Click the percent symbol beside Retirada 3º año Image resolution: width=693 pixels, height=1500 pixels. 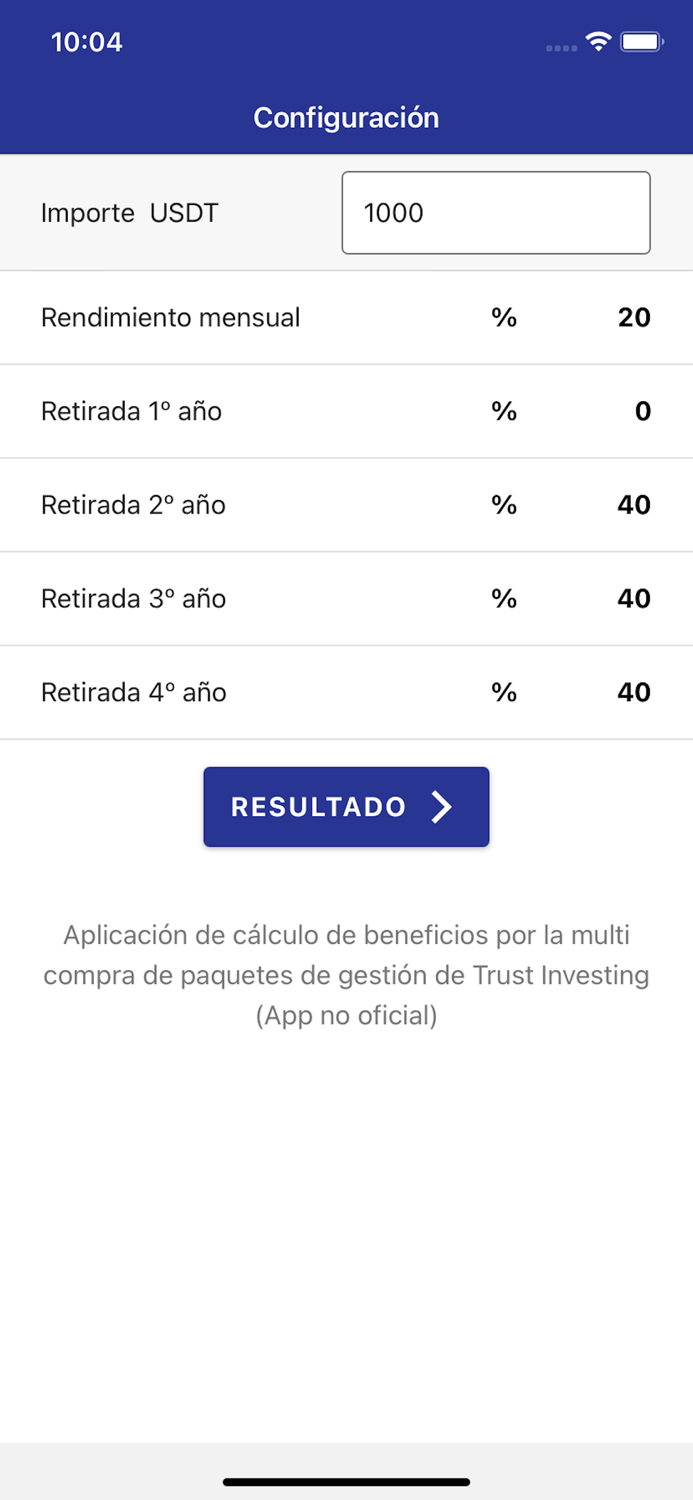click(x=504, y=598)
